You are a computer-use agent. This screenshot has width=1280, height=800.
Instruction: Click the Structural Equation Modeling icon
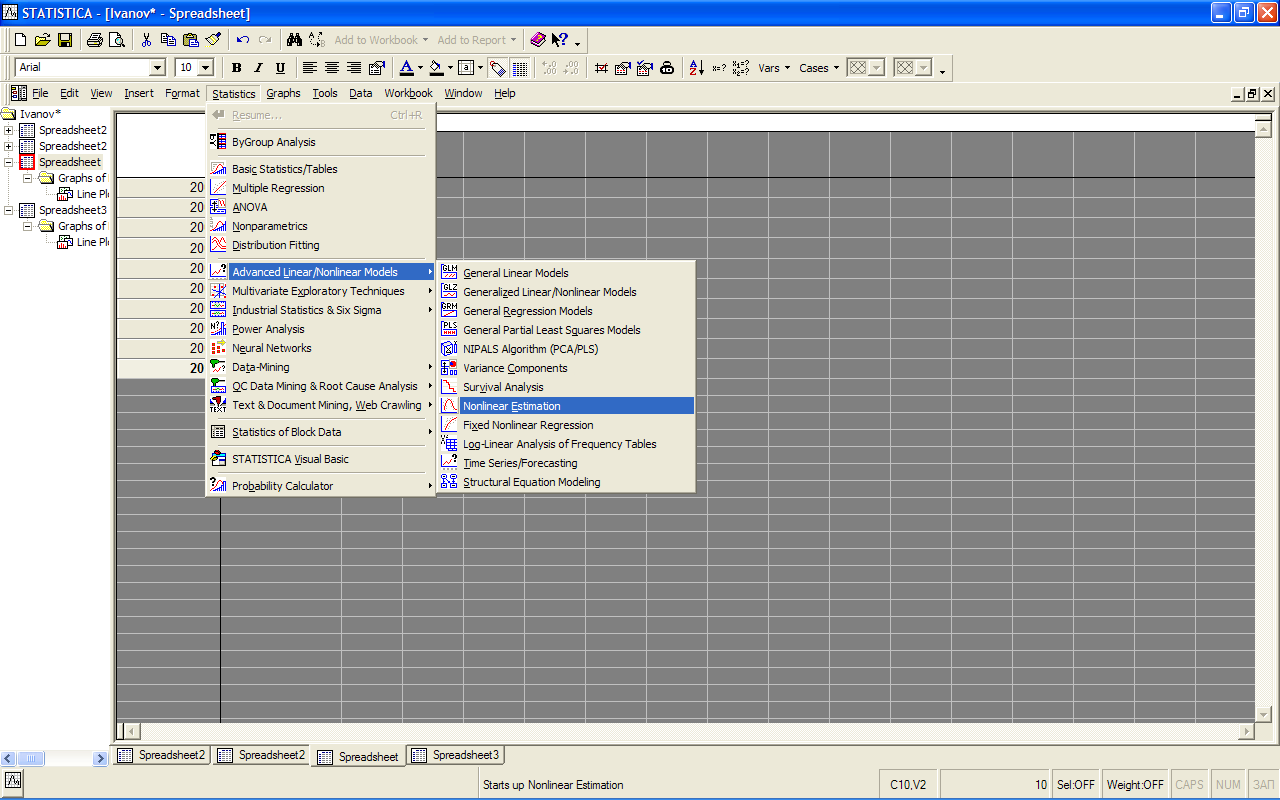(x=449, y=482)
